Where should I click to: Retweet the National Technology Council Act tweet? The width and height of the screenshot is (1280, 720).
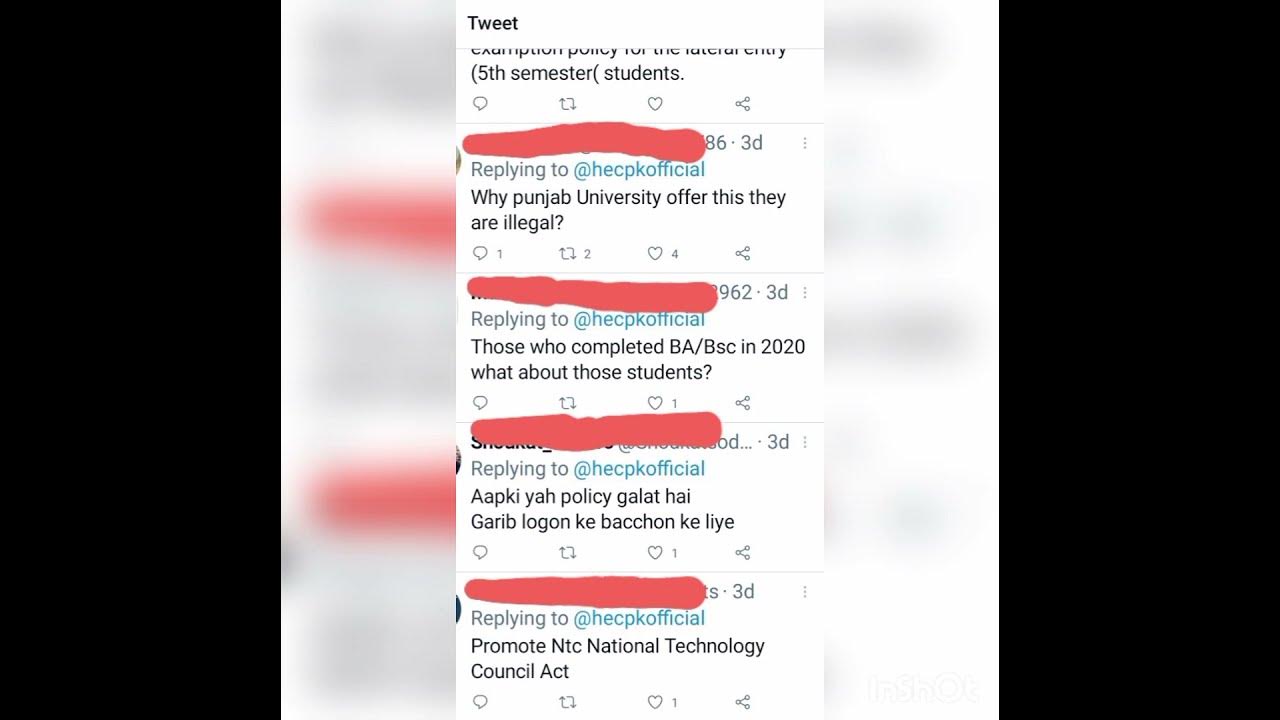tap(567, 702)
